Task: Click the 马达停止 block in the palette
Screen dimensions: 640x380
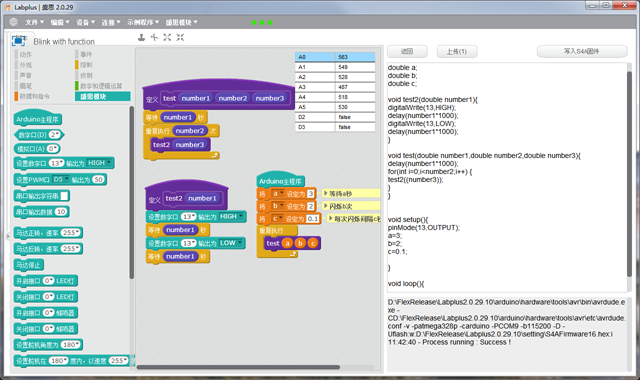Action: tap(28, 265)
